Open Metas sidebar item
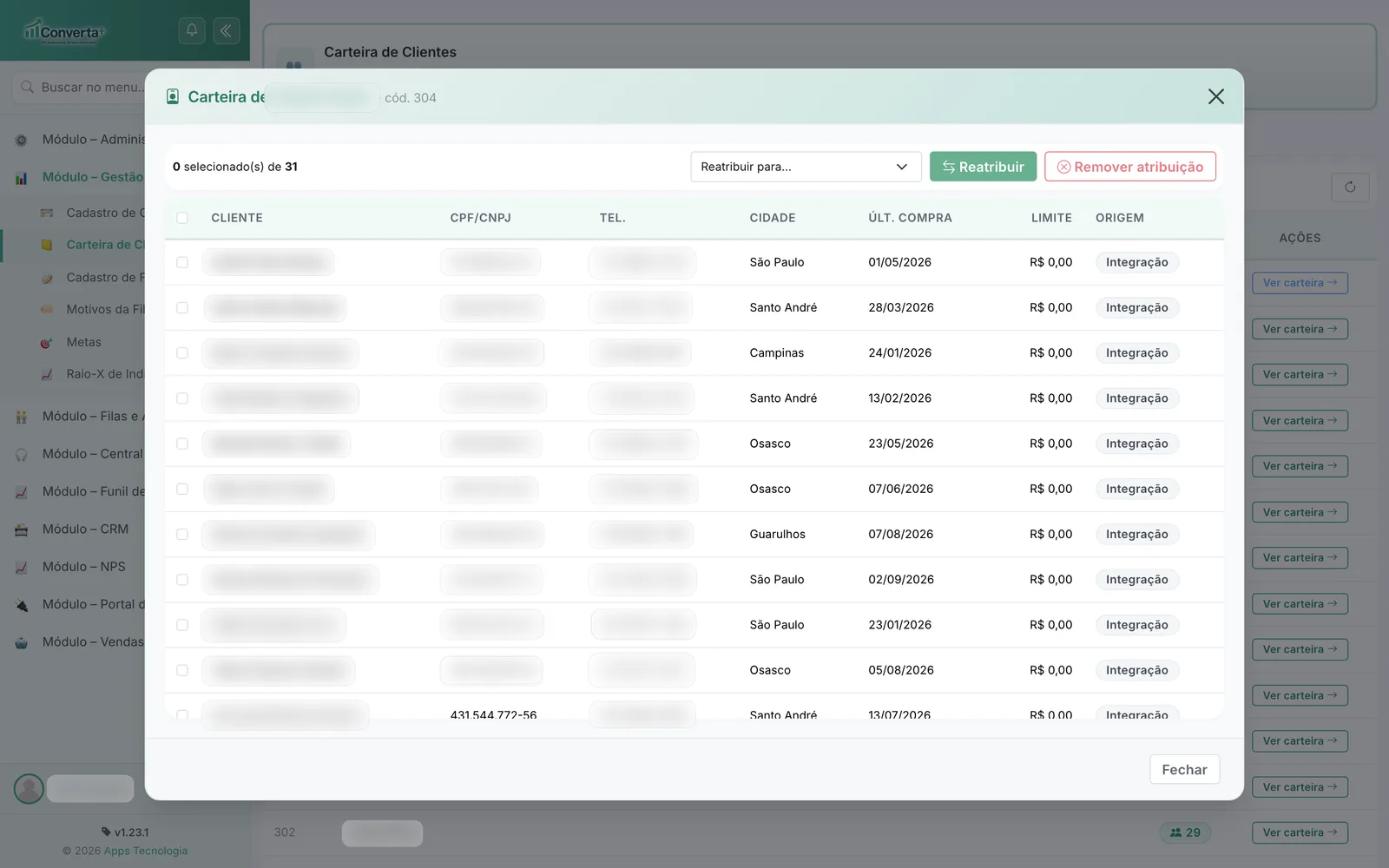 point(83,343)
